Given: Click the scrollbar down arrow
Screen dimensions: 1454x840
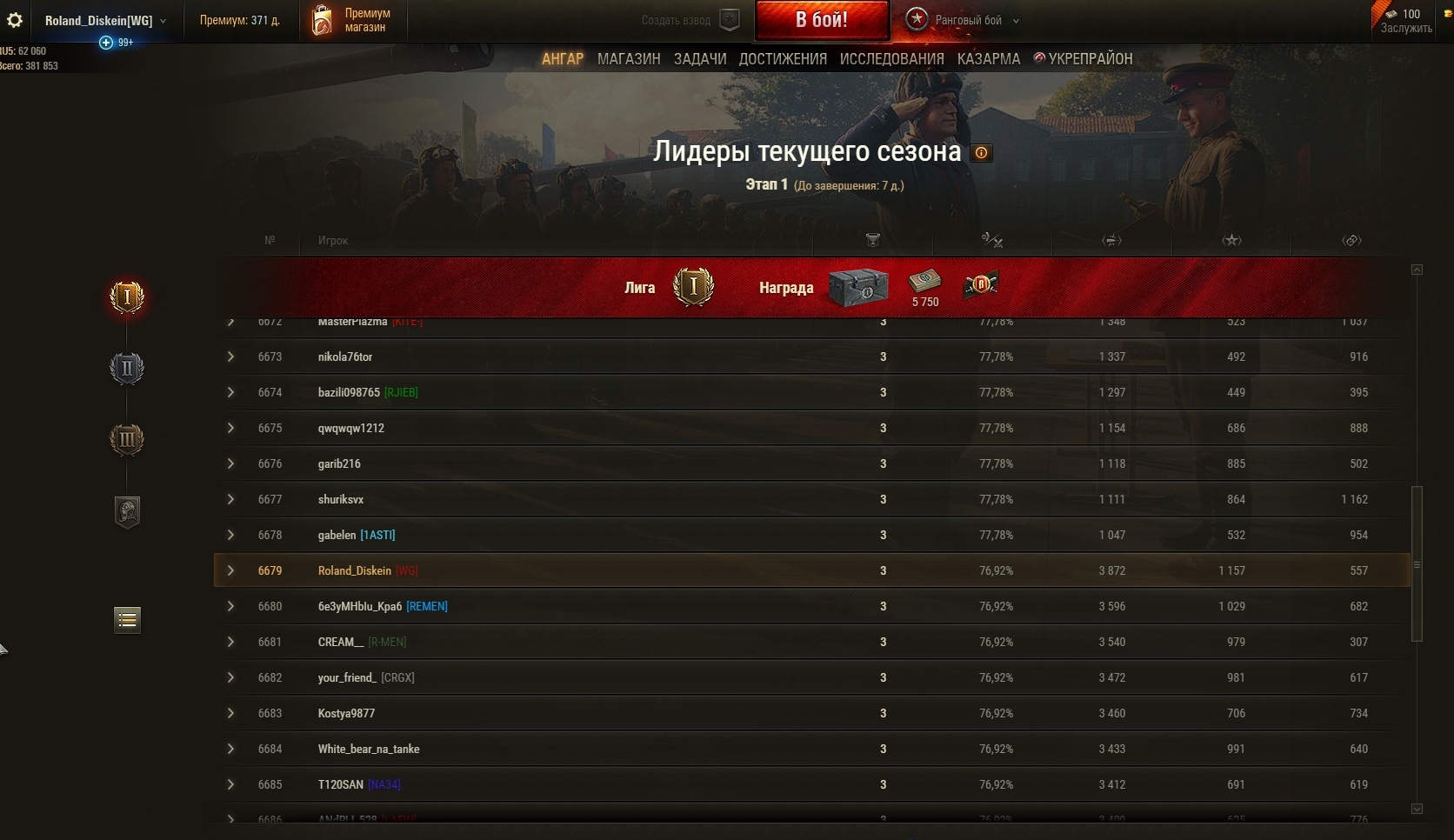Looking at the screenshot, I should tap(1417, 809).
